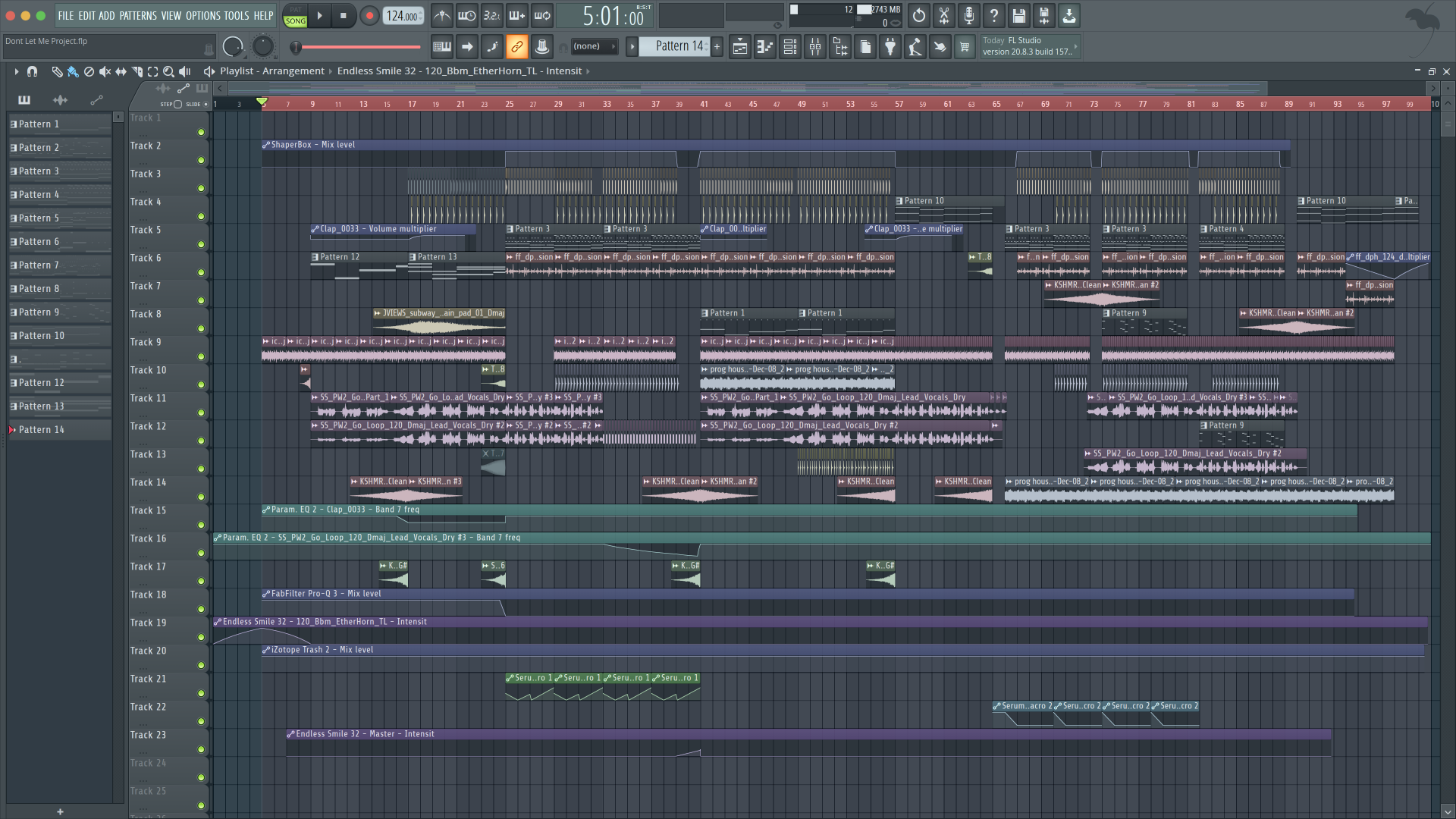Open the playlist options menu arrow
The height and width of the screenshot is (819, 1456).
[16, 71]
